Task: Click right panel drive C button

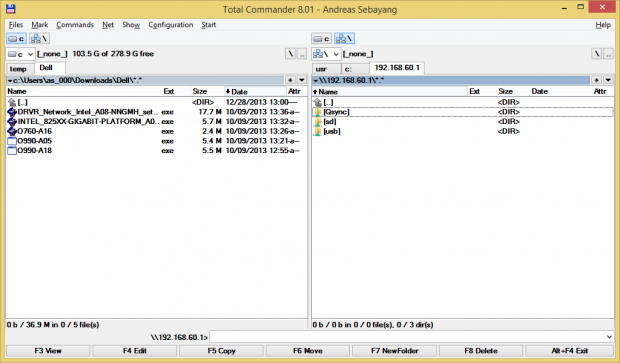Action: point(321,38)
